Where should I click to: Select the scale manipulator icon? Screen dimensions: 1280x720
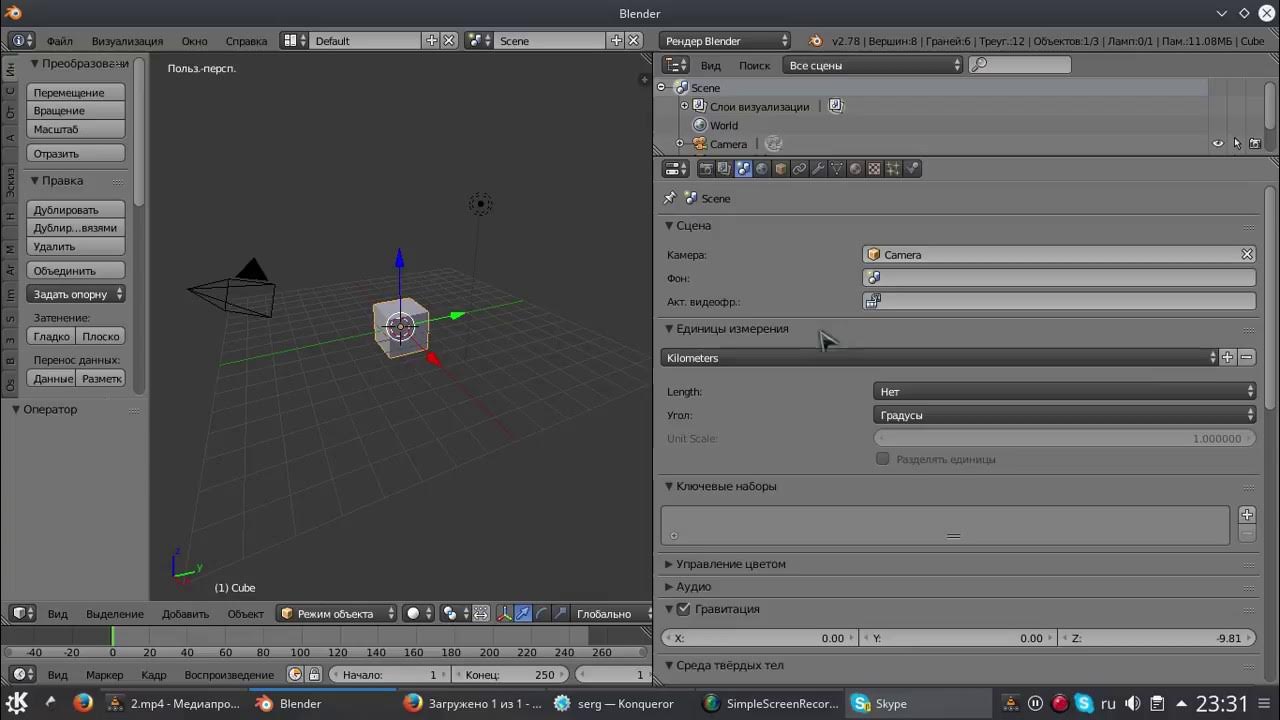(560, 614)
